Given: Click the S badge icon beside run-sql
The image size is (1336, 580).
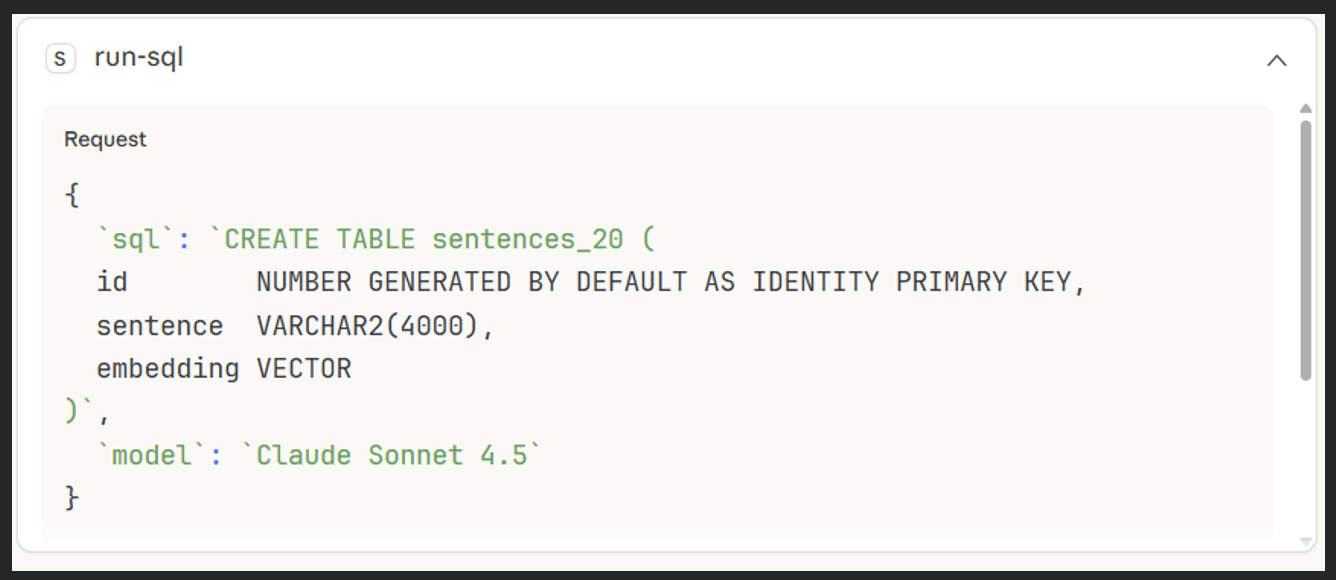Looking at the screenshot, I should click(x=60, y=59).
